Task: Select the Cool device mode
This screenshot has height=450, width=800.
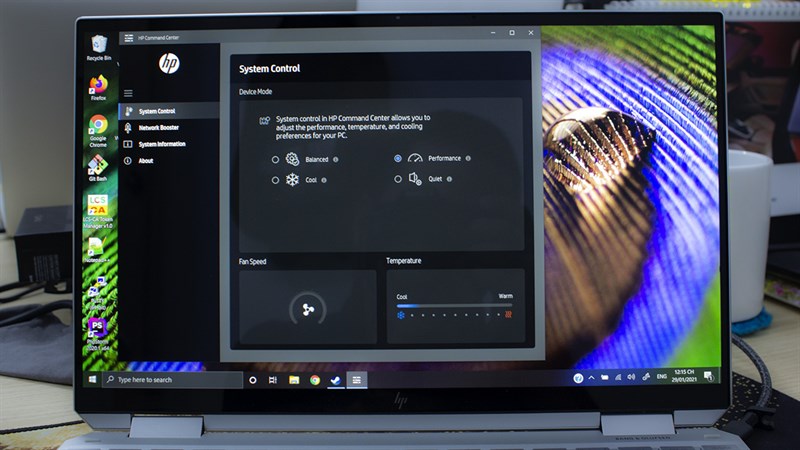Action: pos(275,180)
